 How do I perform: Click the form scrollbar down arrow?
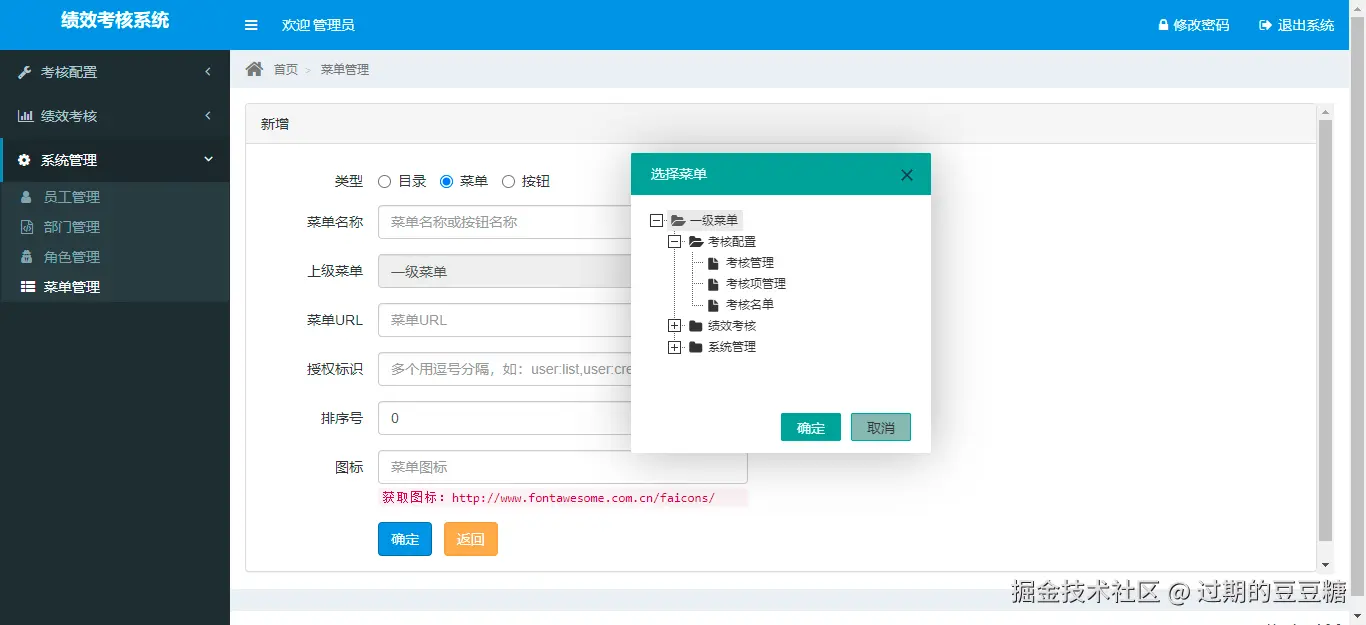click(x=1325, y=565)
